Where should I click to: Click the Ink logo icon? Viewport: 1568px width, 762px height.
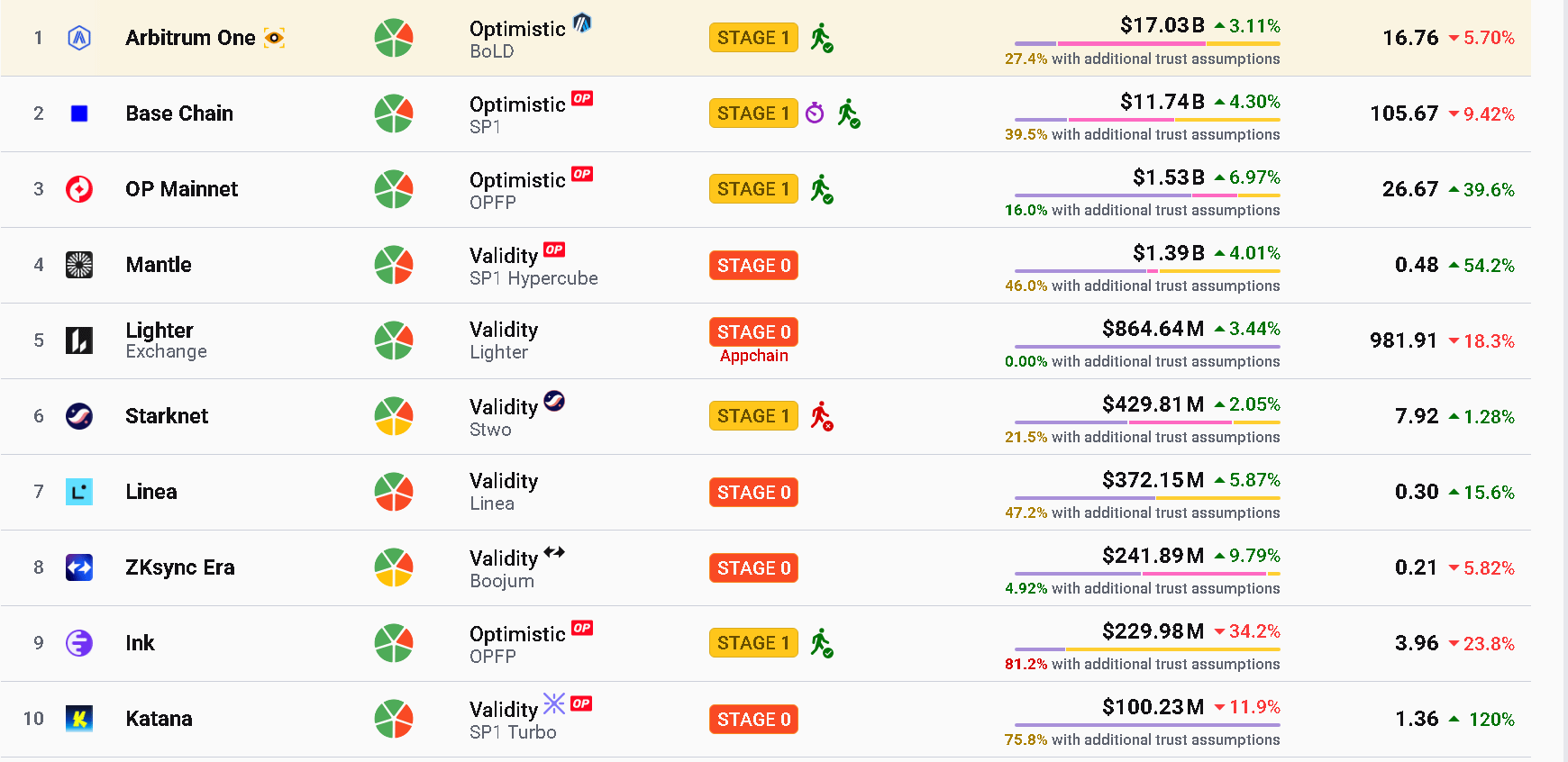pyautogui.click(x=79, y=643)
